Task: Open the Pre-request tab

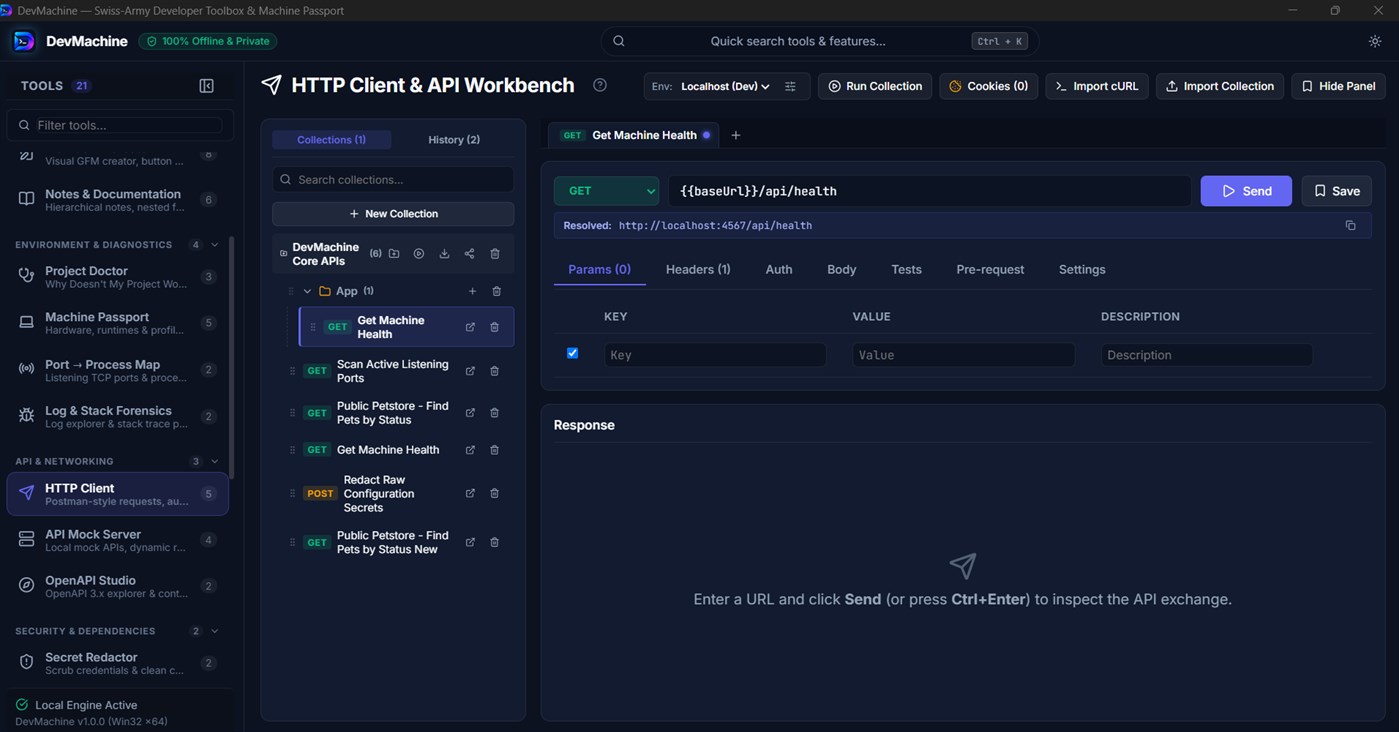Action: [x=990, y=269]
